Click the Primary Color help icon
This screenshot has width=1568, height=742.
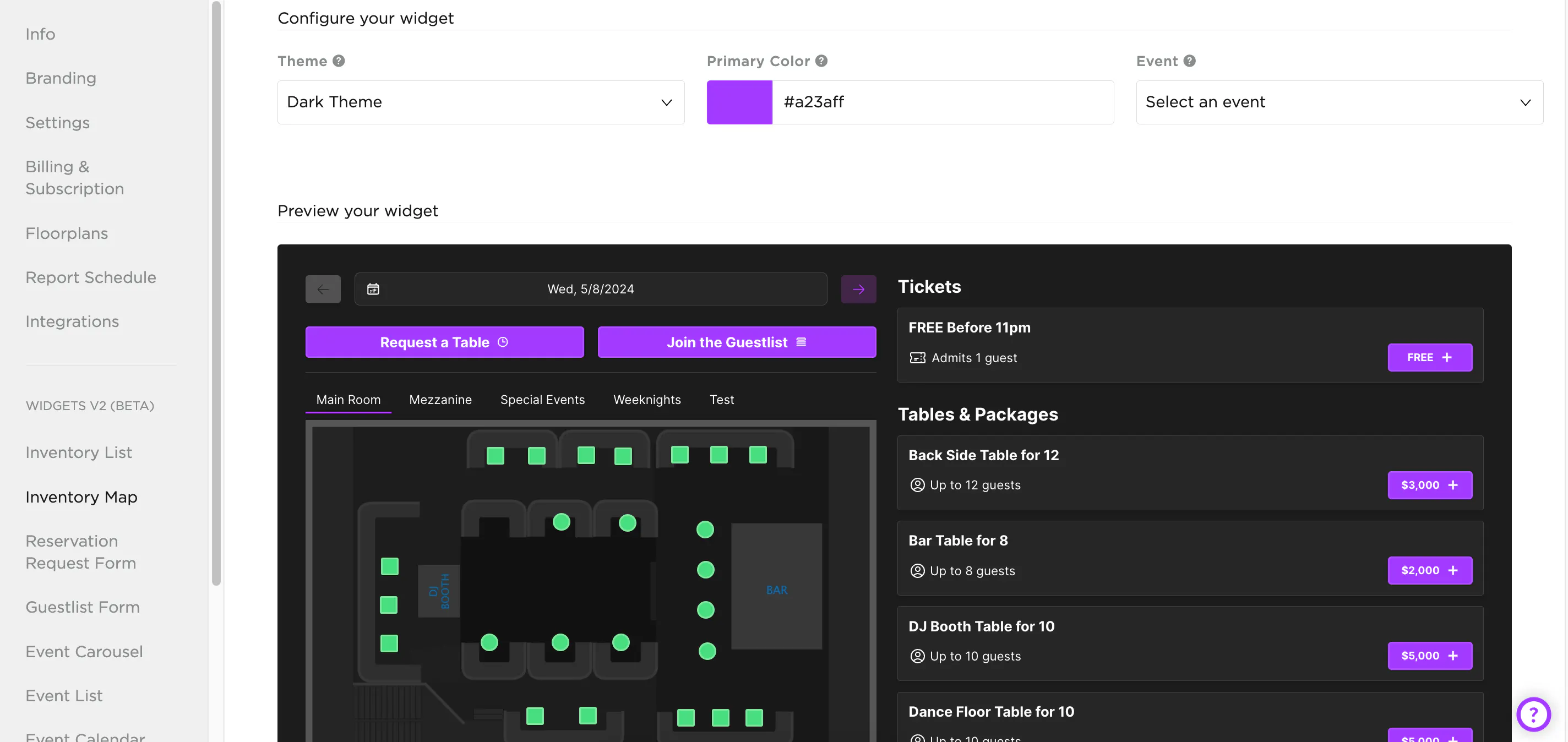pos(821,61)
